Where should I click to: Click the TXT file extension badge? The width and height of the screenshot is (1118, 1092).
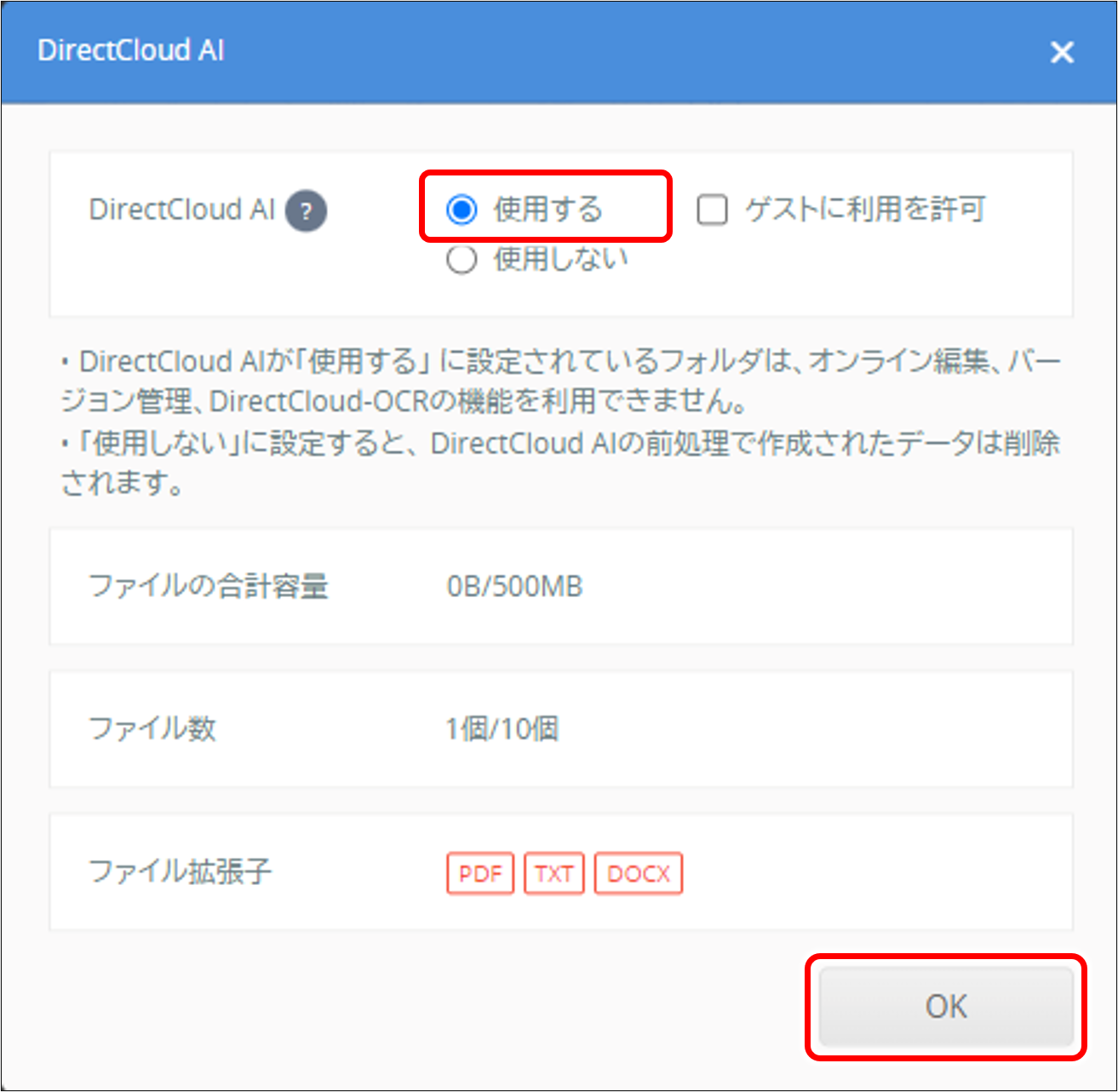click(553, 873)
